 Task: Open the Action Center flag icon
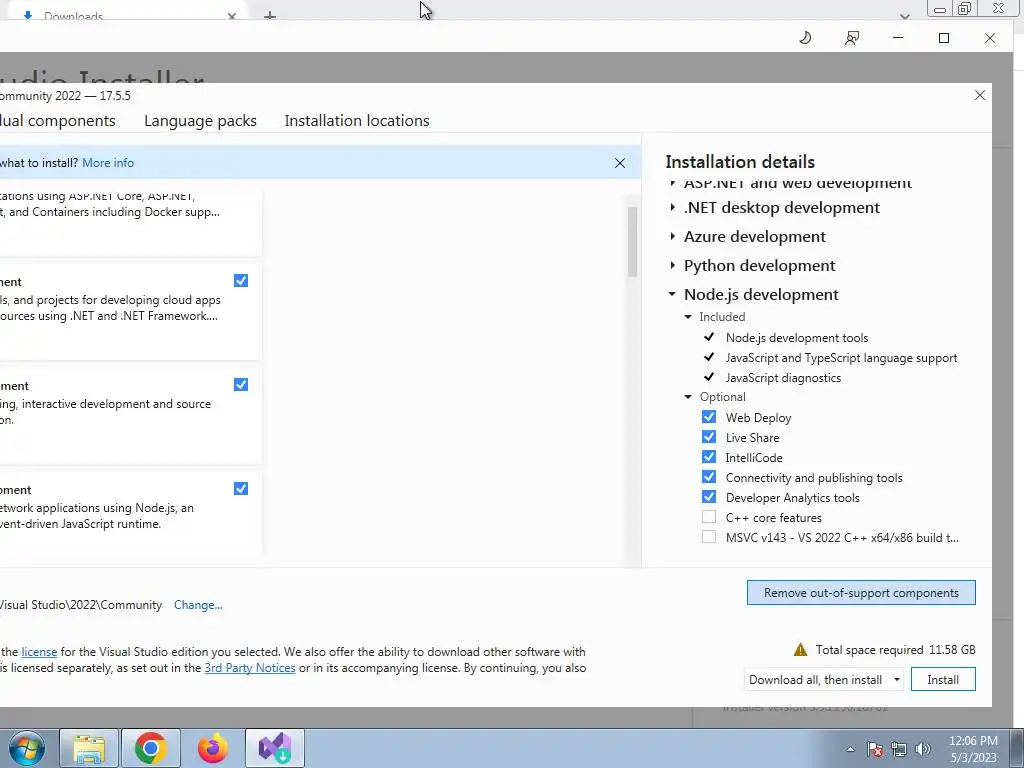point(875,749)
